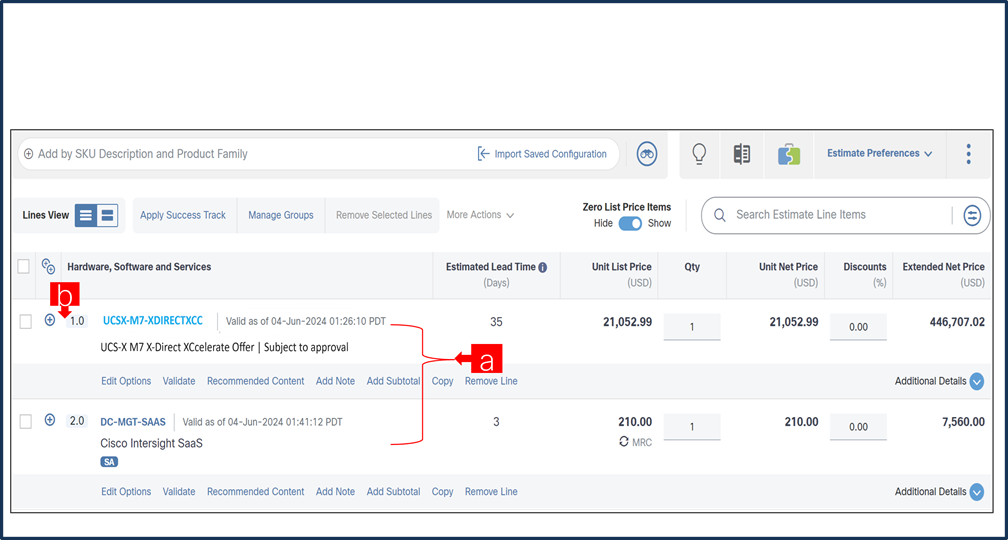This screenshot has height=540, width=1008.
Task: Click Import Saved Configuration link
Action: tap(543, 154)
